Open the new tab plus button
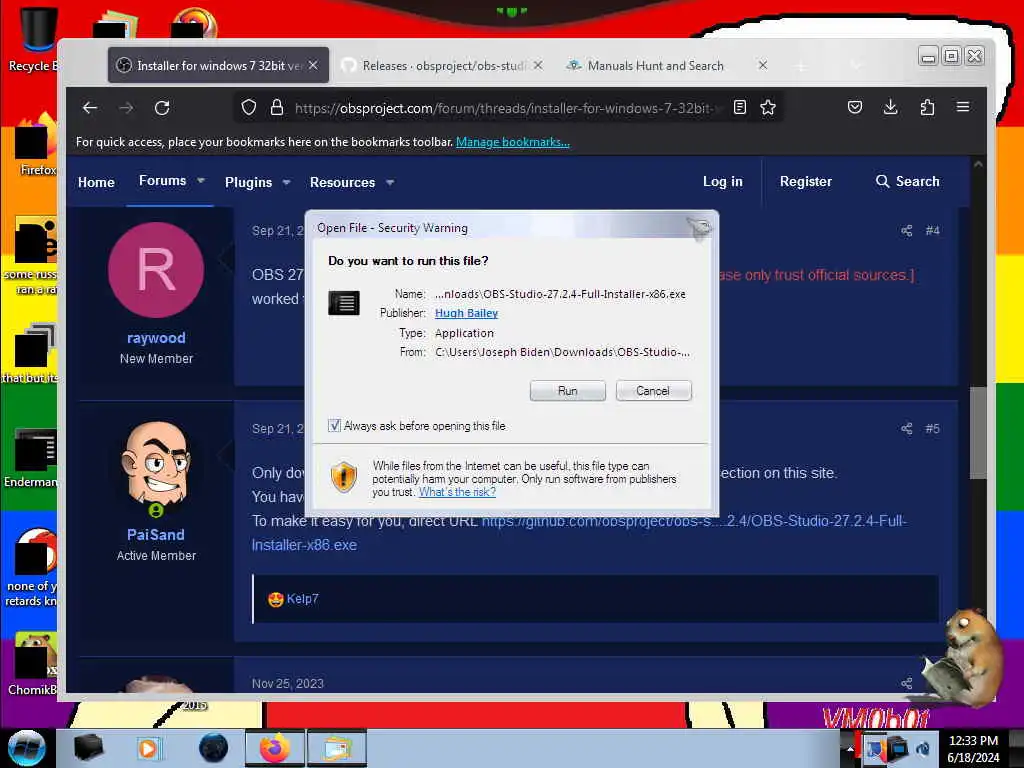 point(801,66)
